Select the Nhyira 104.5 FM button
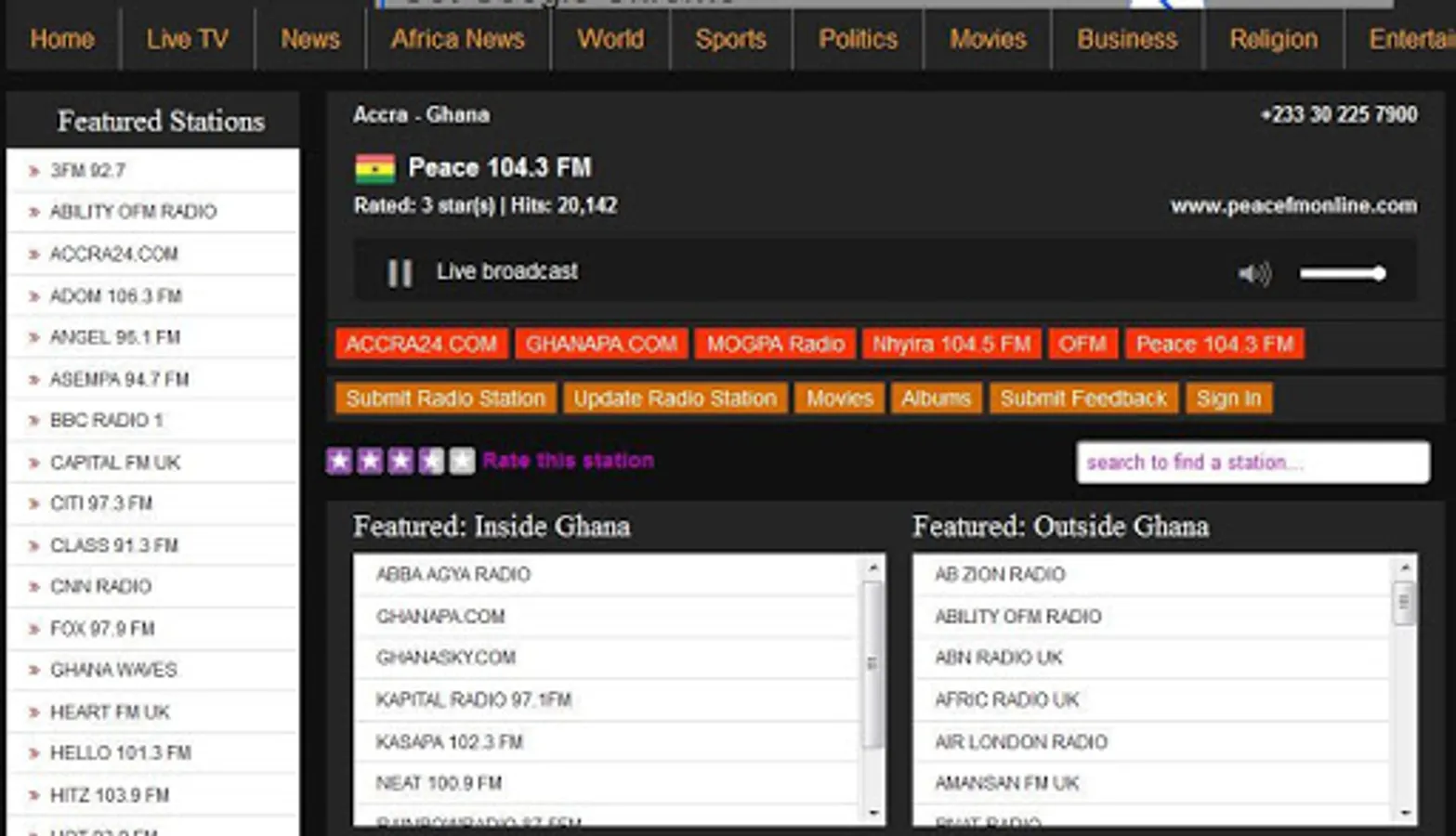This screenshot has height=836, width=1456. tap(951, 345)
